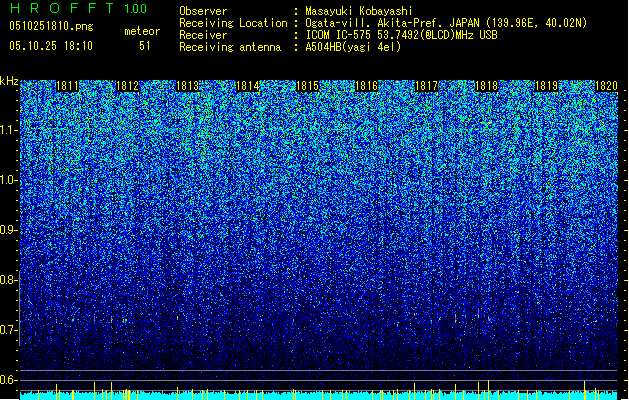Click the 'Observer' field label
This screenshot has width=629, height=400.
203,11
